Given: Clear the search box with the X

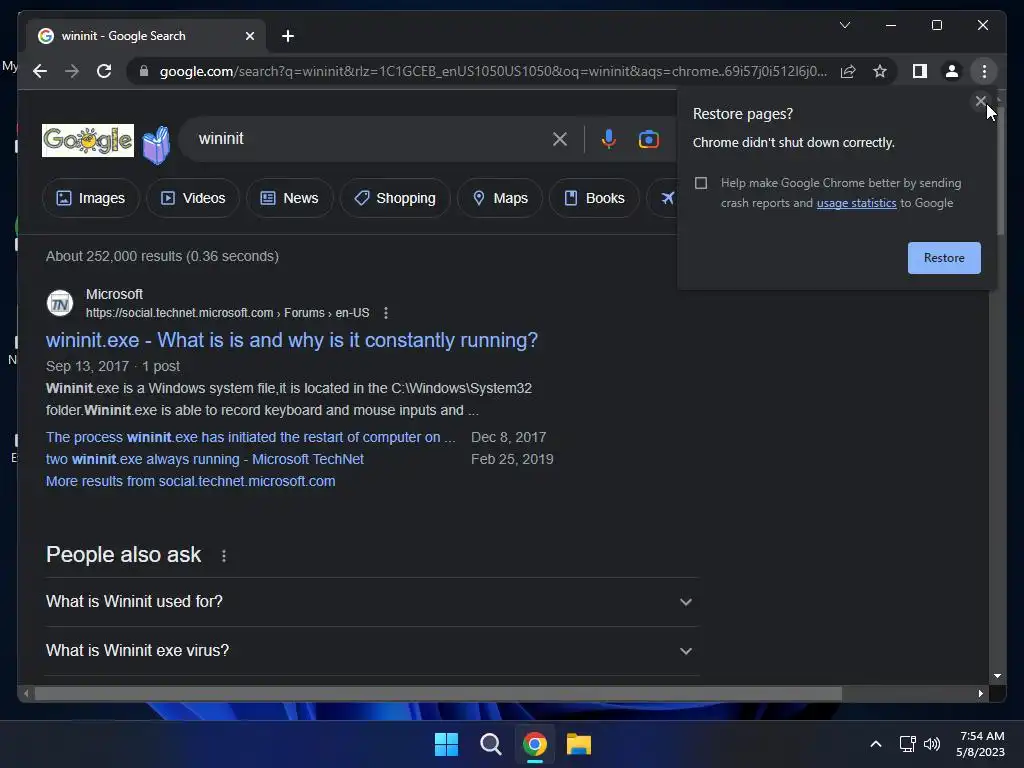Looking at the screenshot, I should pyautogui.click(x=560, y=139).
